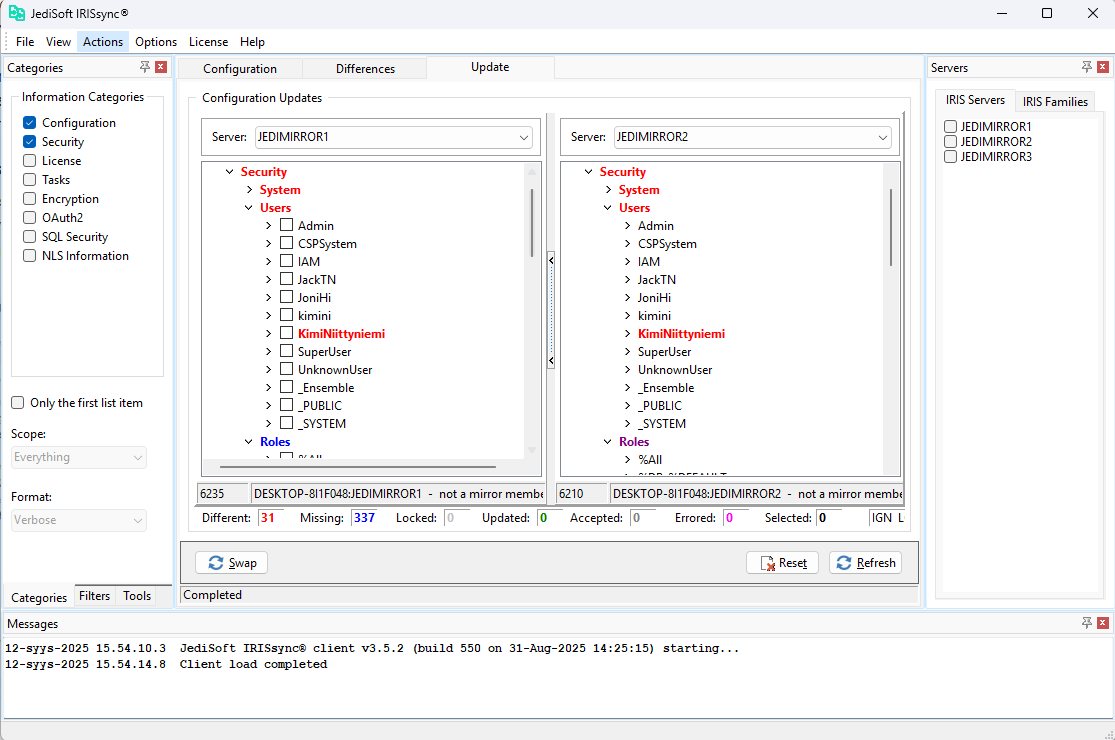This screenshot has height=740, width=1115.
Task: Click the JediSoft IRISsync app icon
Action: click(16, 13)
